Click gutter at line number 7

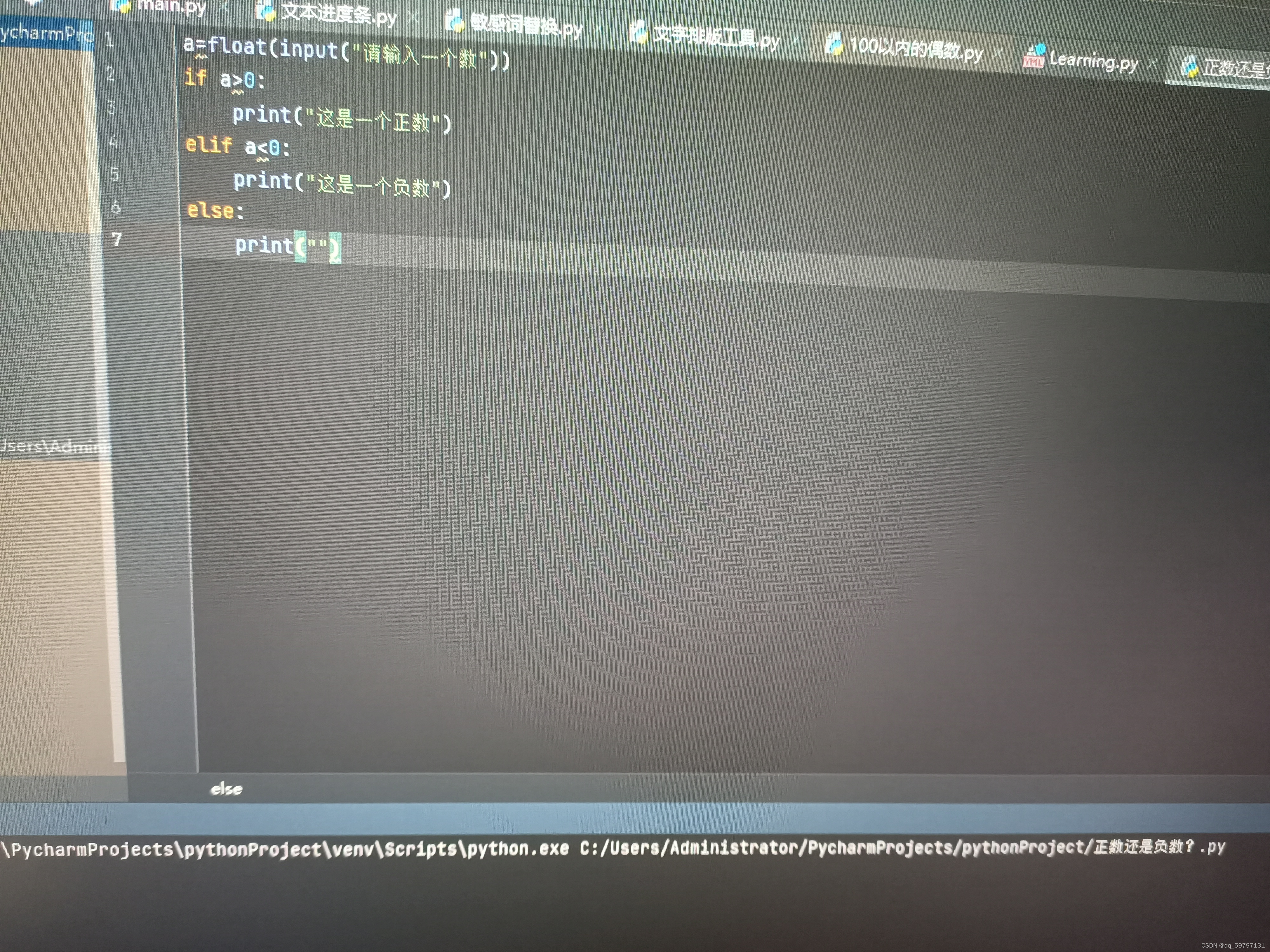(x=117, y=239)
